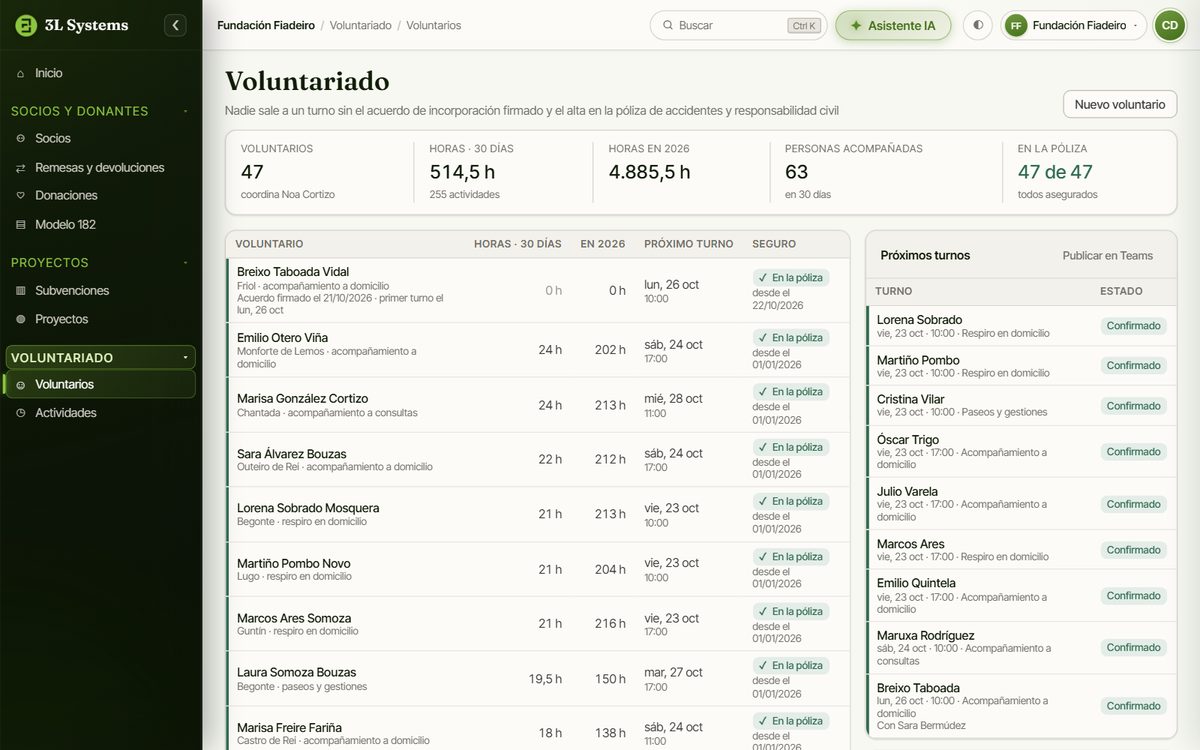Open Breixo Taboada Vidal's row
Viewport: 1200px width, 750px height.
coord(538,290)
